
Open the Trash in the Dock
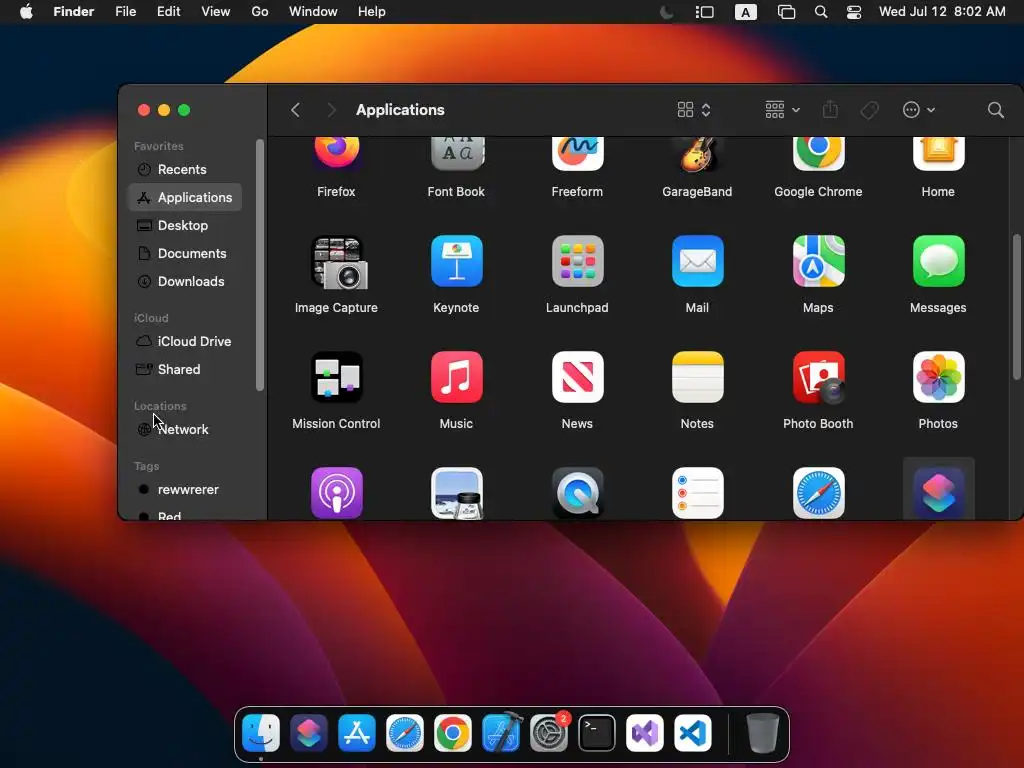click(x=763, y=733)
